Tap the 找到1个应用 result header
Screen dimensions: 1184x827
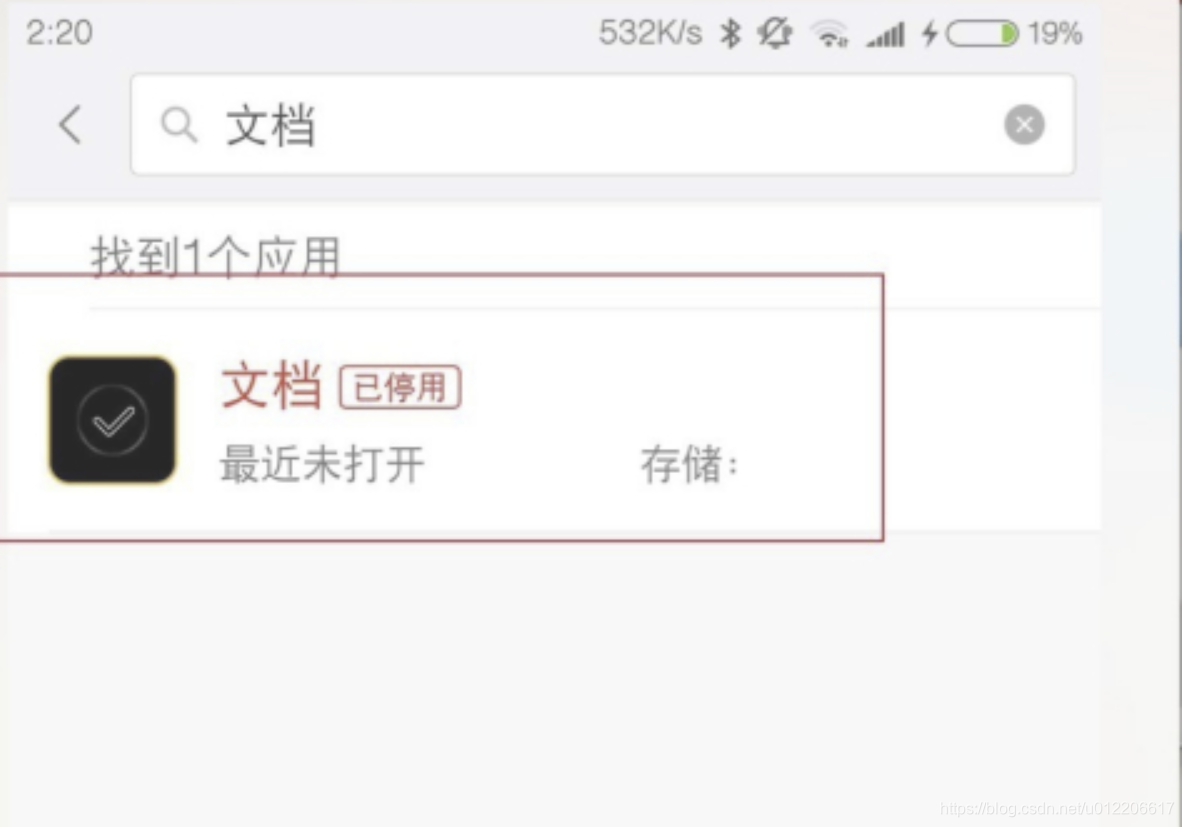point(216,257)
